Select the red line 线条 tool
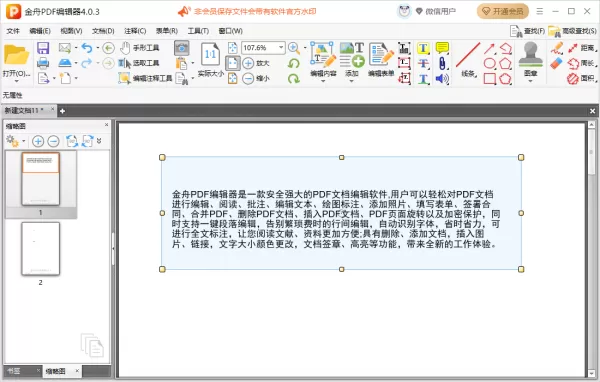 point(468,59)
